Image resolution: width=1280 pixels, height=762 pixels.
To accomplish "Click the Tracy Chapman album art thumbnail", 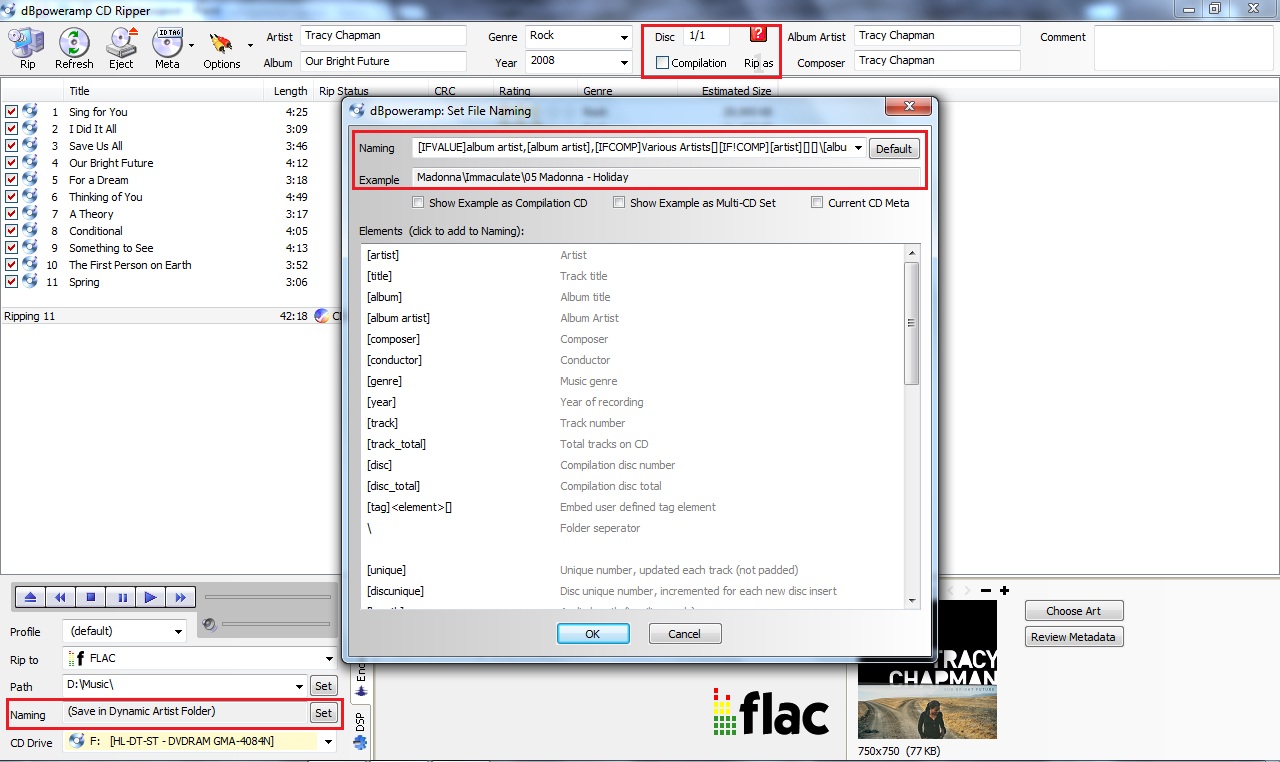I will [x=927, y=671].
